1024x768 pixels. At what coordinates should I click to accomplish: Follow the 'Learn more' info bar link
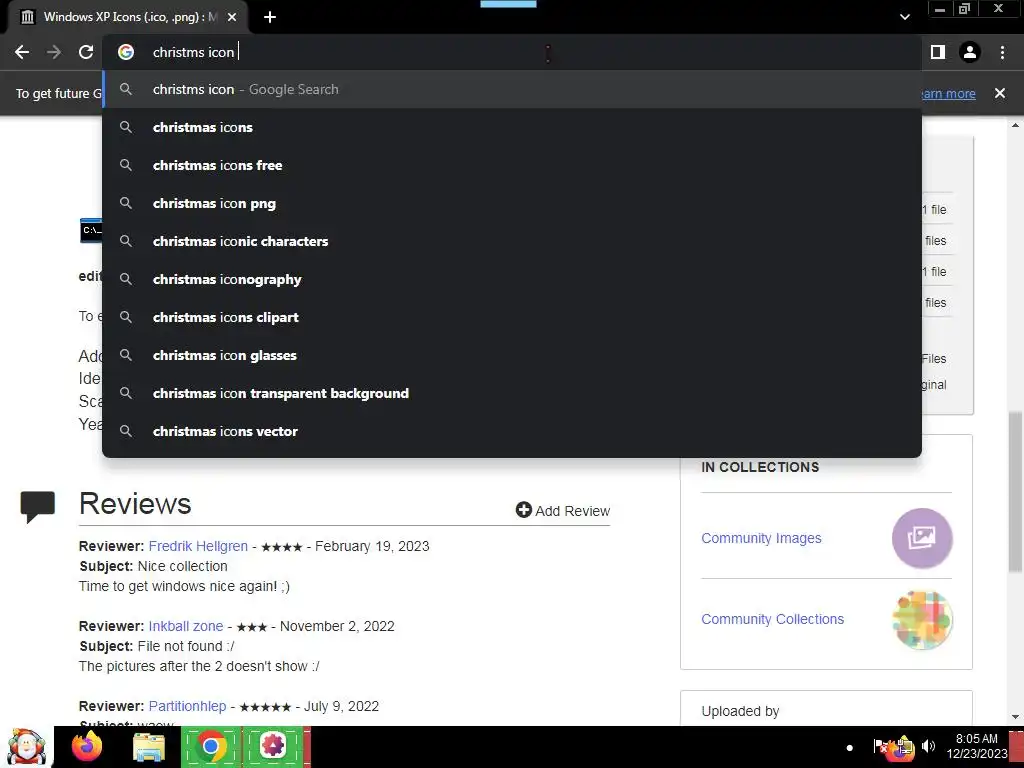click(x=949, y=93)
